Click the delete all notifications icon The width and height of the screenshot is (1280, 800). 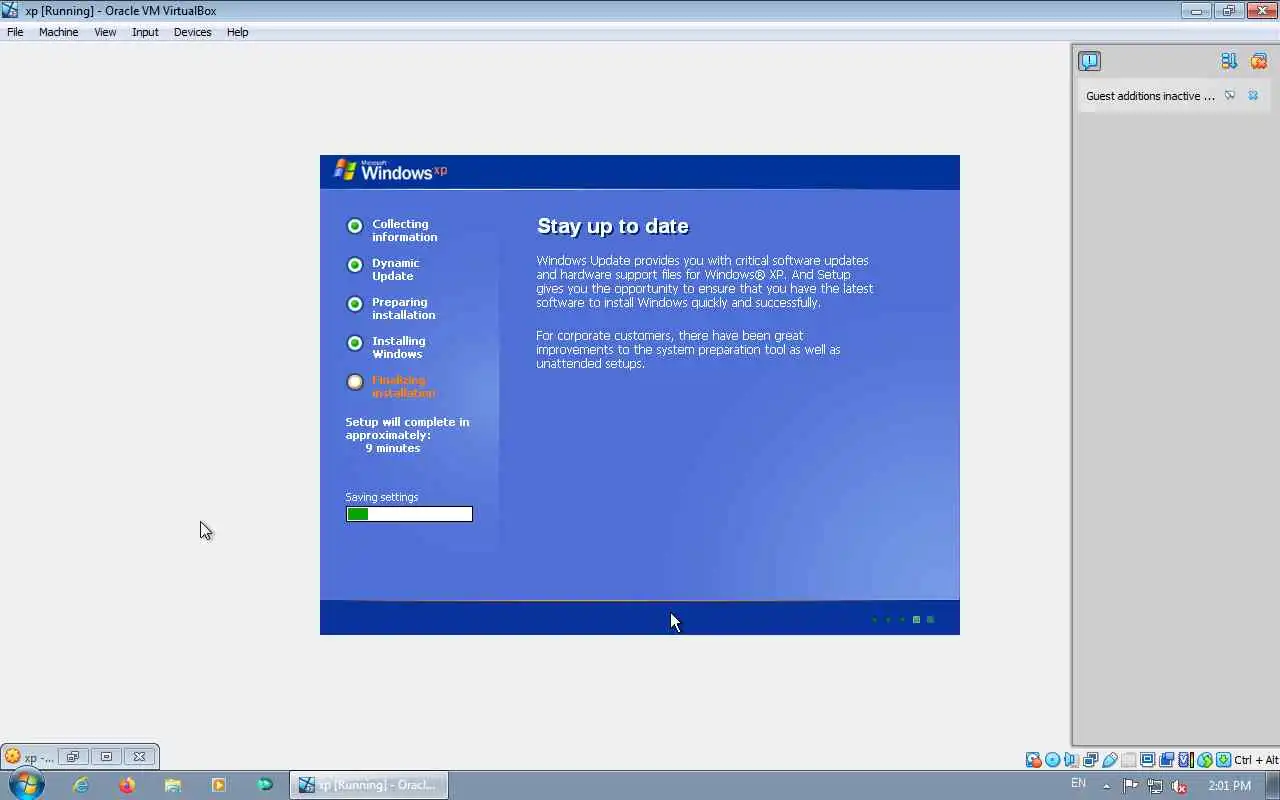pyautogui.click(x=1258, y=61)
